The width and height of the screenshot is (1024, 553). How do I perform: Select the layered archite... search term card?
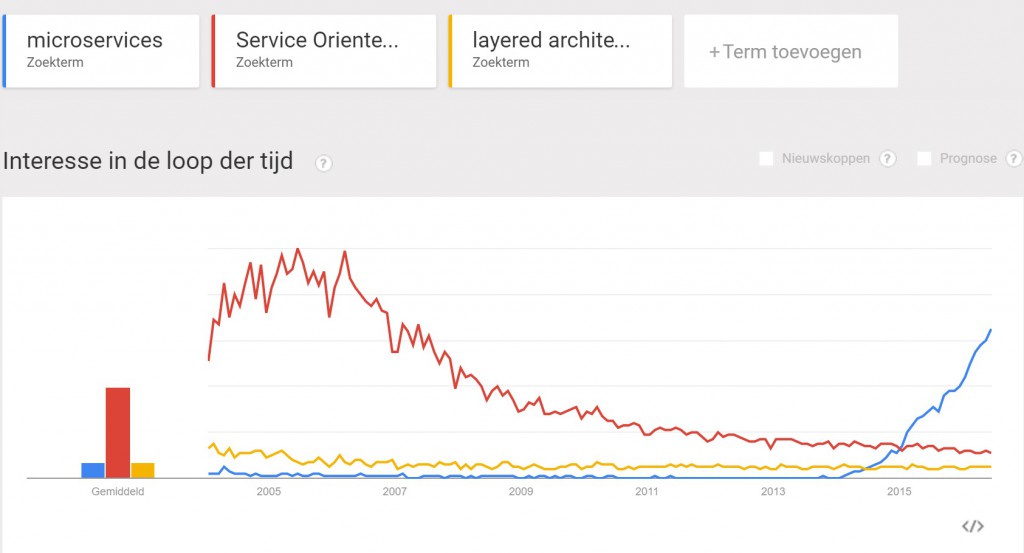(560, 51)
